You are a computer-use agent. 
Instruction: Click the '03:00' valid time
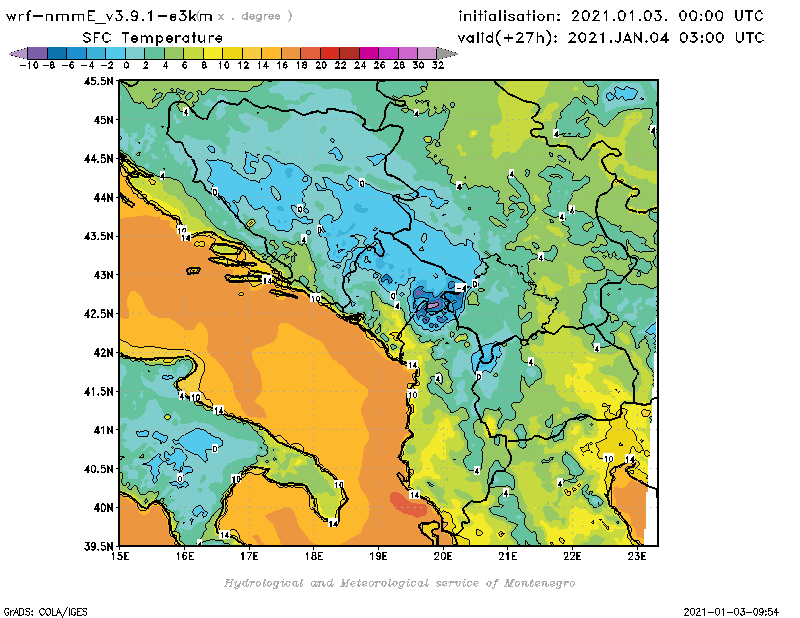[703, 38]
